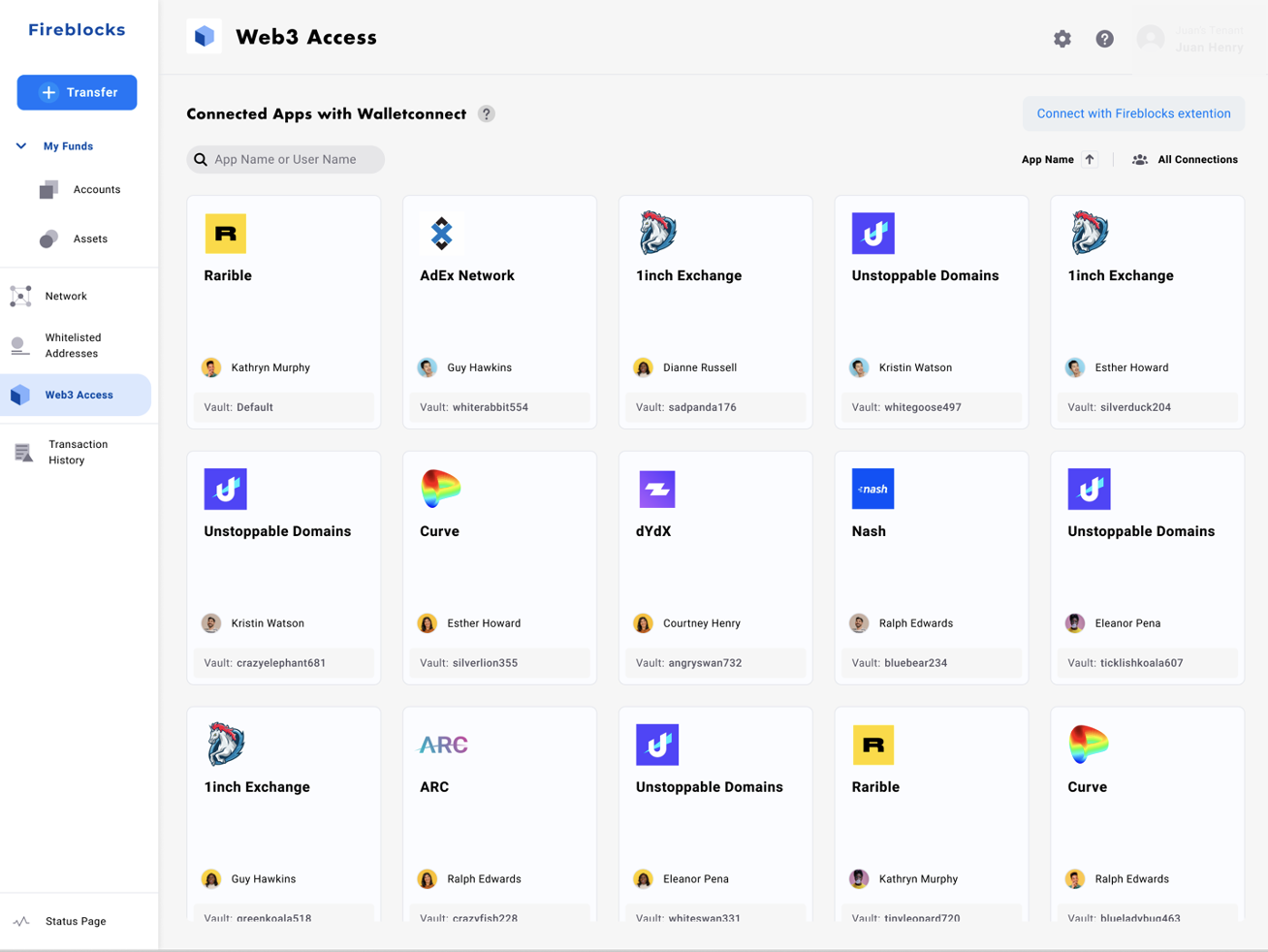Open the Juan Henry user profile menu

coord(1191,39)
